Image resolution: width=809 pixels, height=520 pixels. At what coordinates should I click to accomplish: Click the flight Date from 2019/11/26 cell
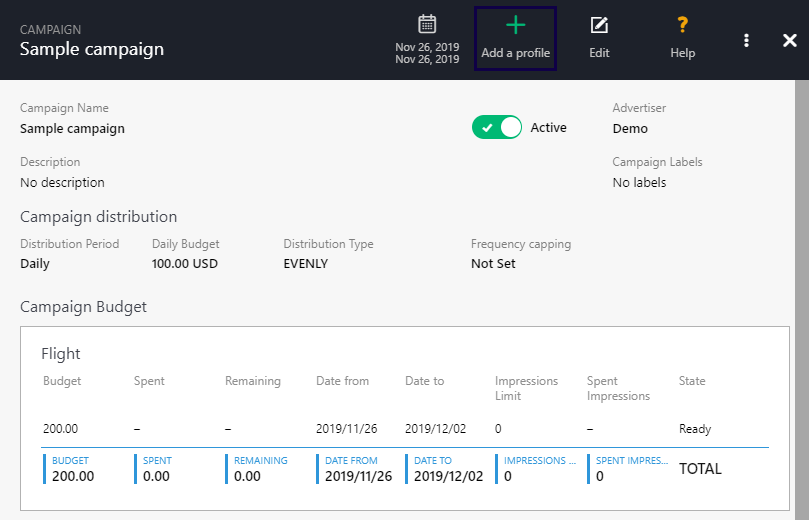[346, 429]
